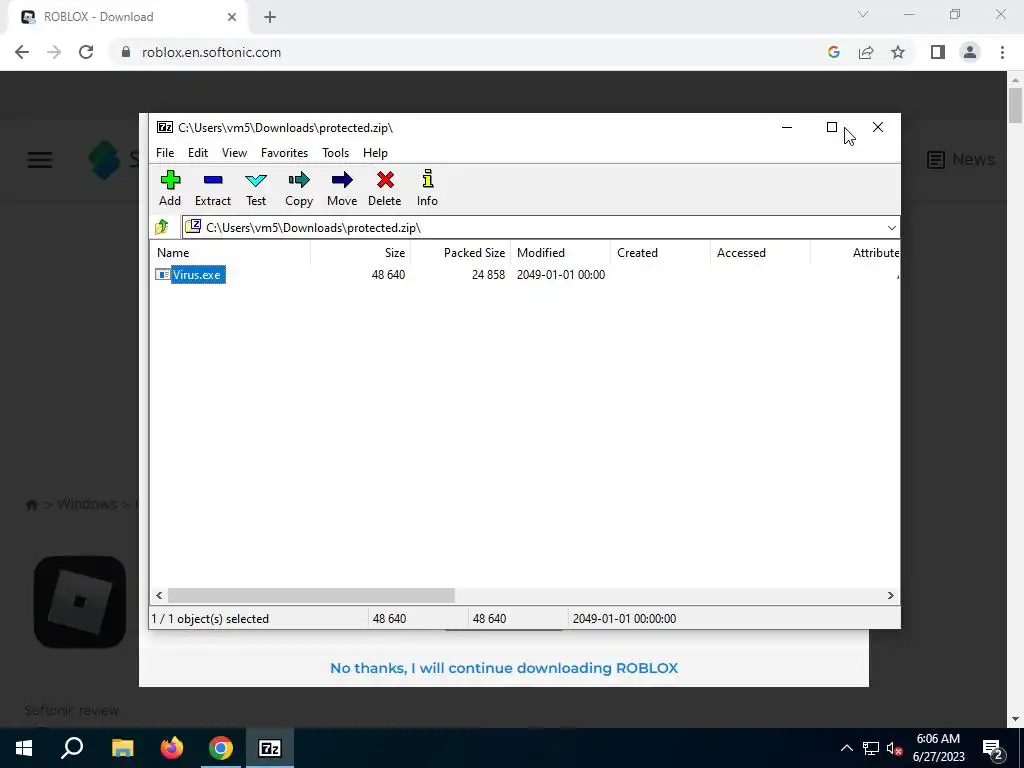Open the Help menu
This screenshot has height=768, width=1024.
[x=376, y=153]
